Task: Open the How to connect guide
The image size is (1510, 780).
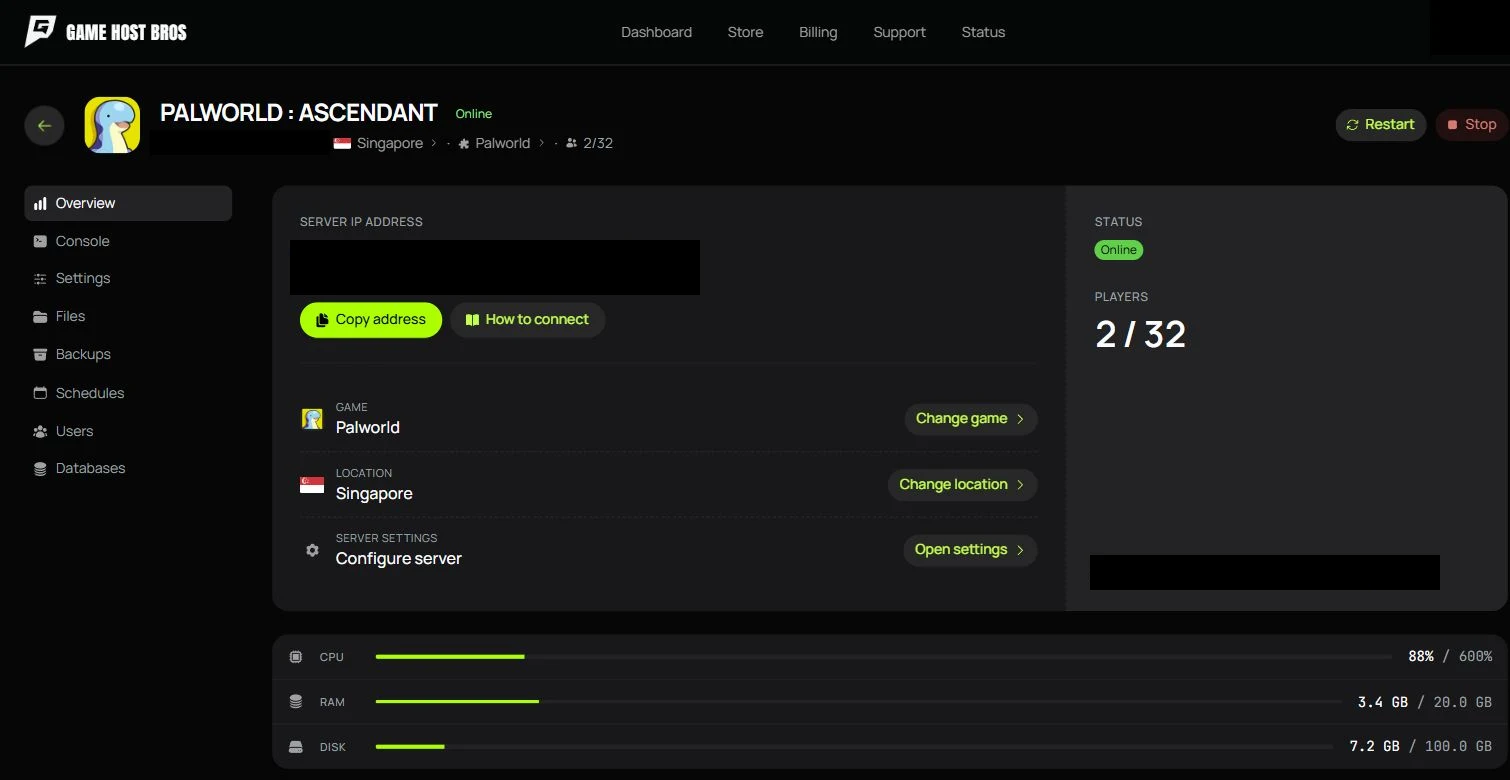Action: [x=528, y=320]
